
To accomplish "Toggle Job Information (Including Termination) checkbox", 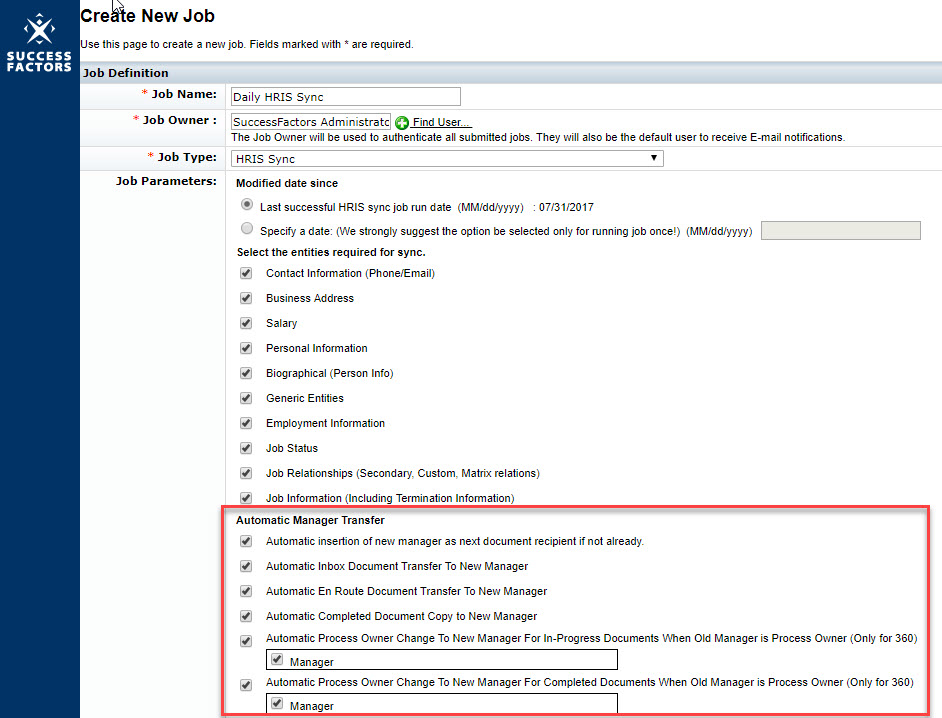I will (x=246, y=498).
